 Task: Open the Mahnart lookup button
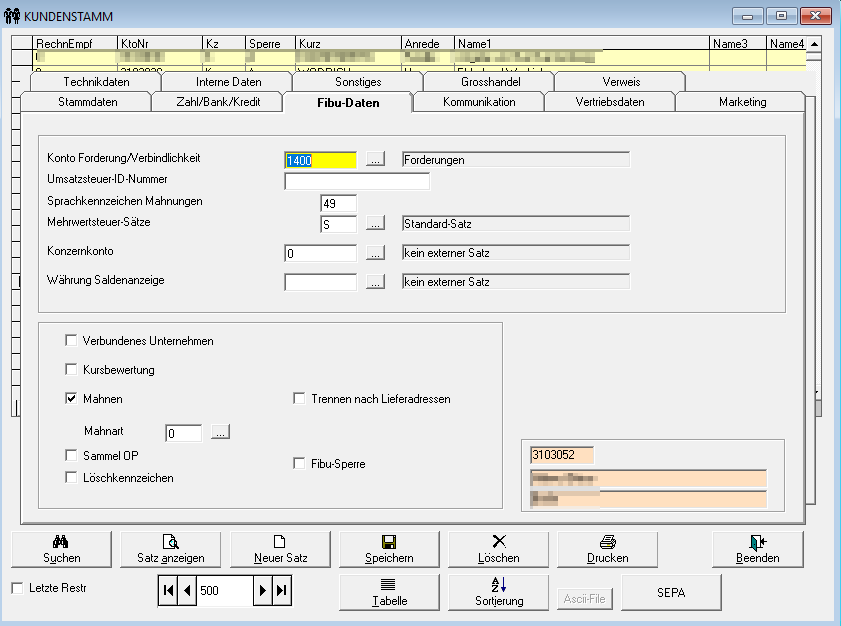coord(220,432)
